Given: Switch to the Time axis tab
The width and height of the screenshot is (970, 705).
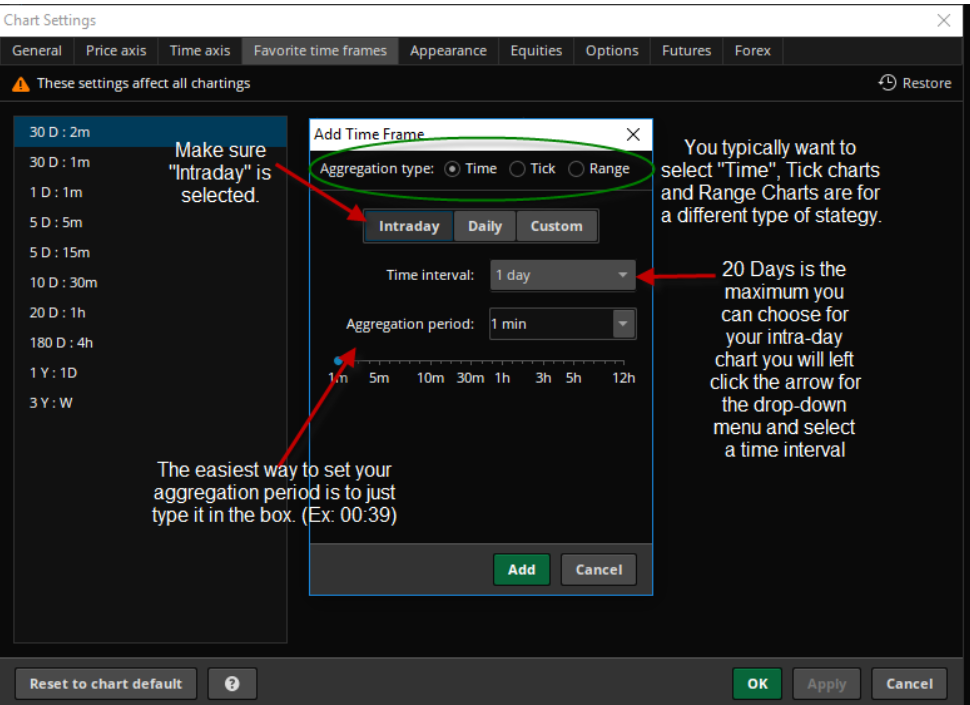Looking at the screenshot, I should (x=200, y=51).
